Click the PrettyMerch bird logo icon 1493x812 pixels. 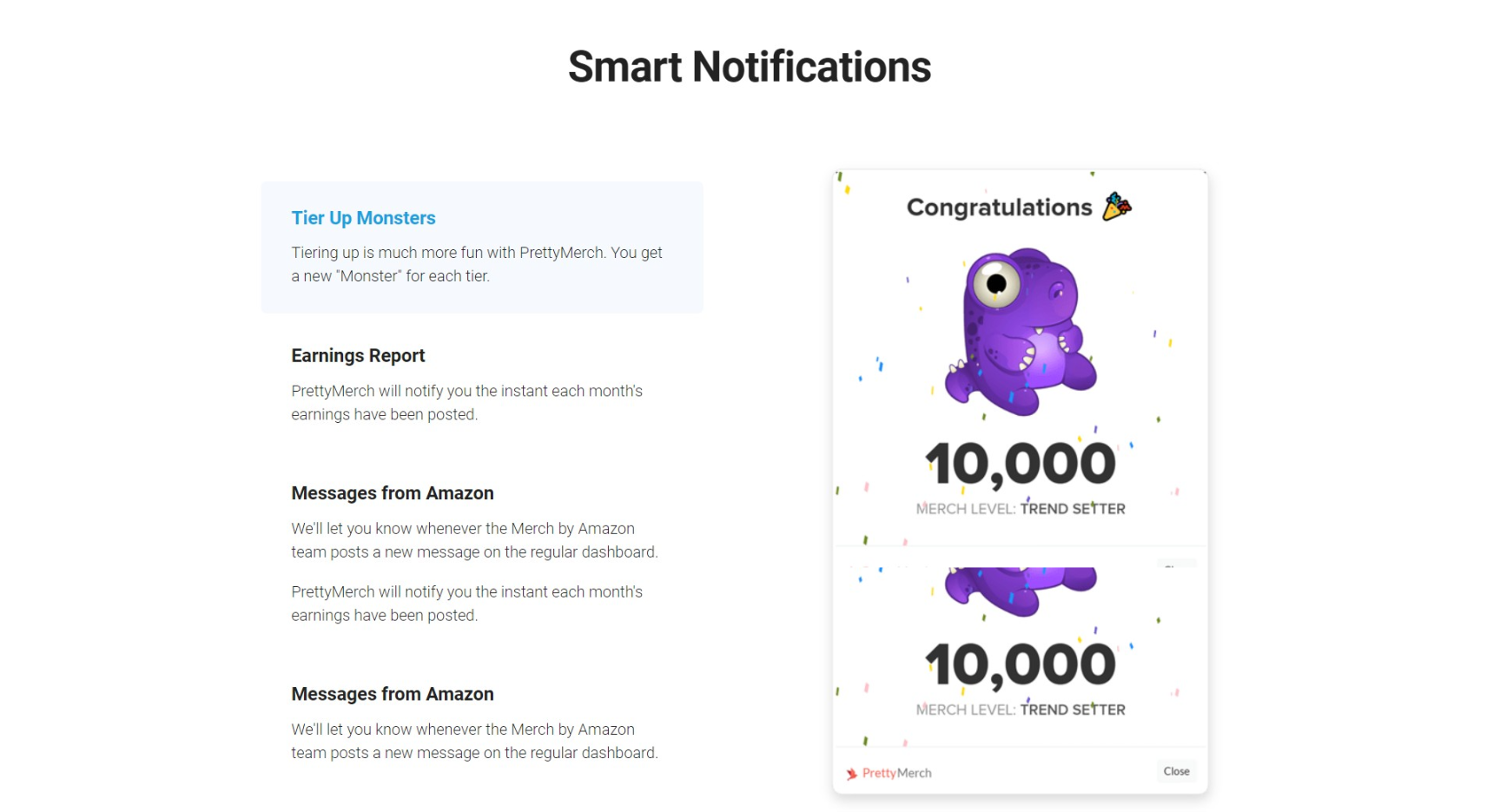(x=851, y=774)
